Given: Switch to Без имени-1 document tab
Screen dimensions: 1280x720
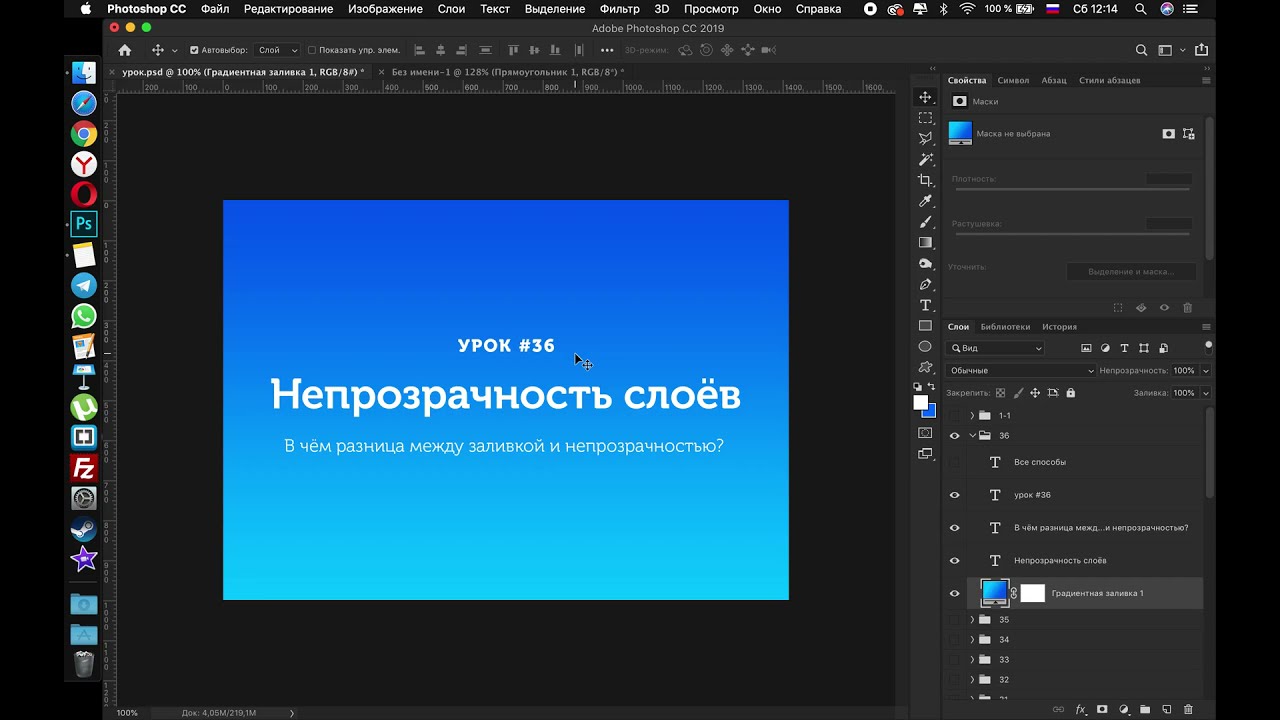Looking at the screenshot, I should 507,72.
